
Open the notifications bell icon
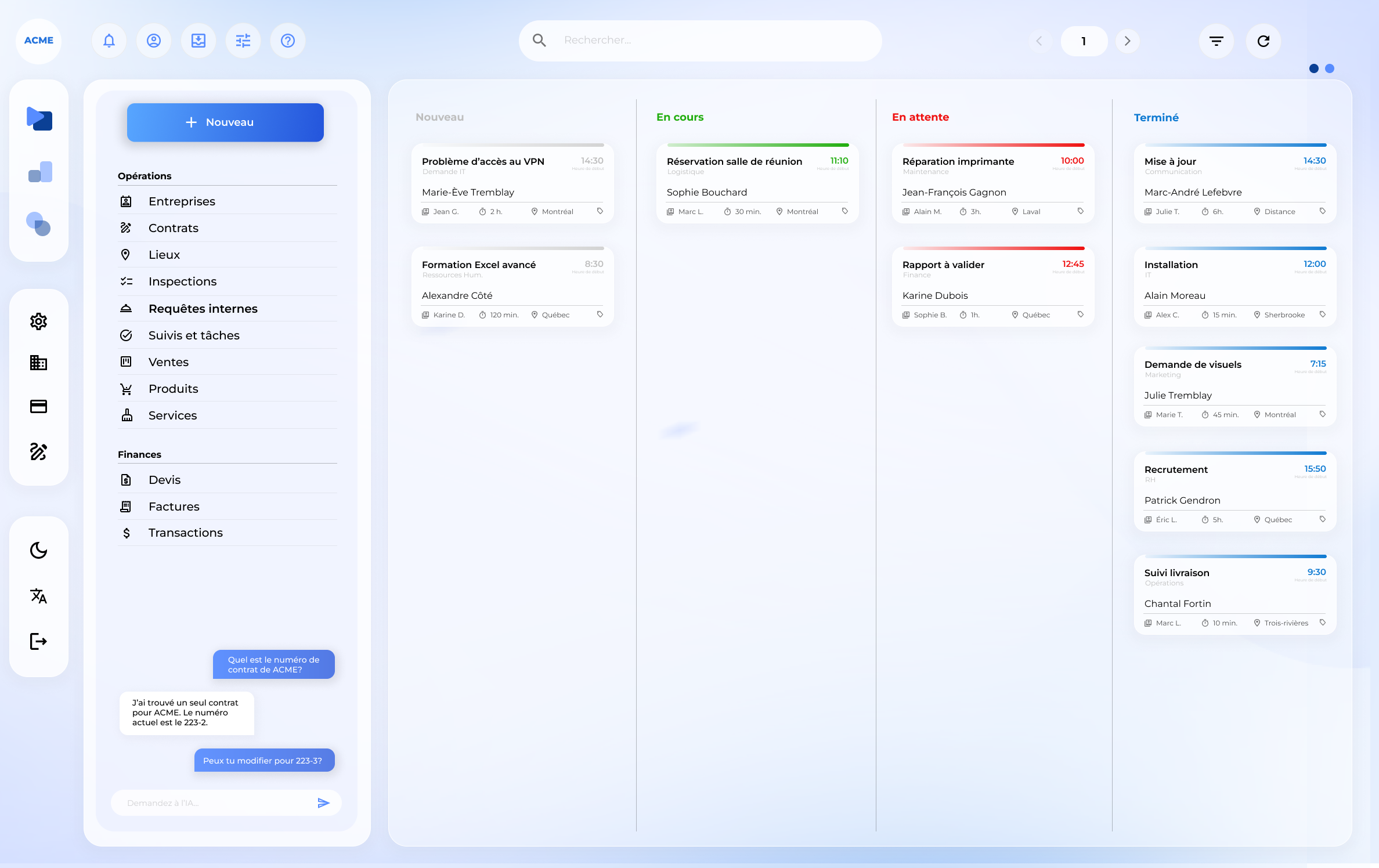pos(109,41)
